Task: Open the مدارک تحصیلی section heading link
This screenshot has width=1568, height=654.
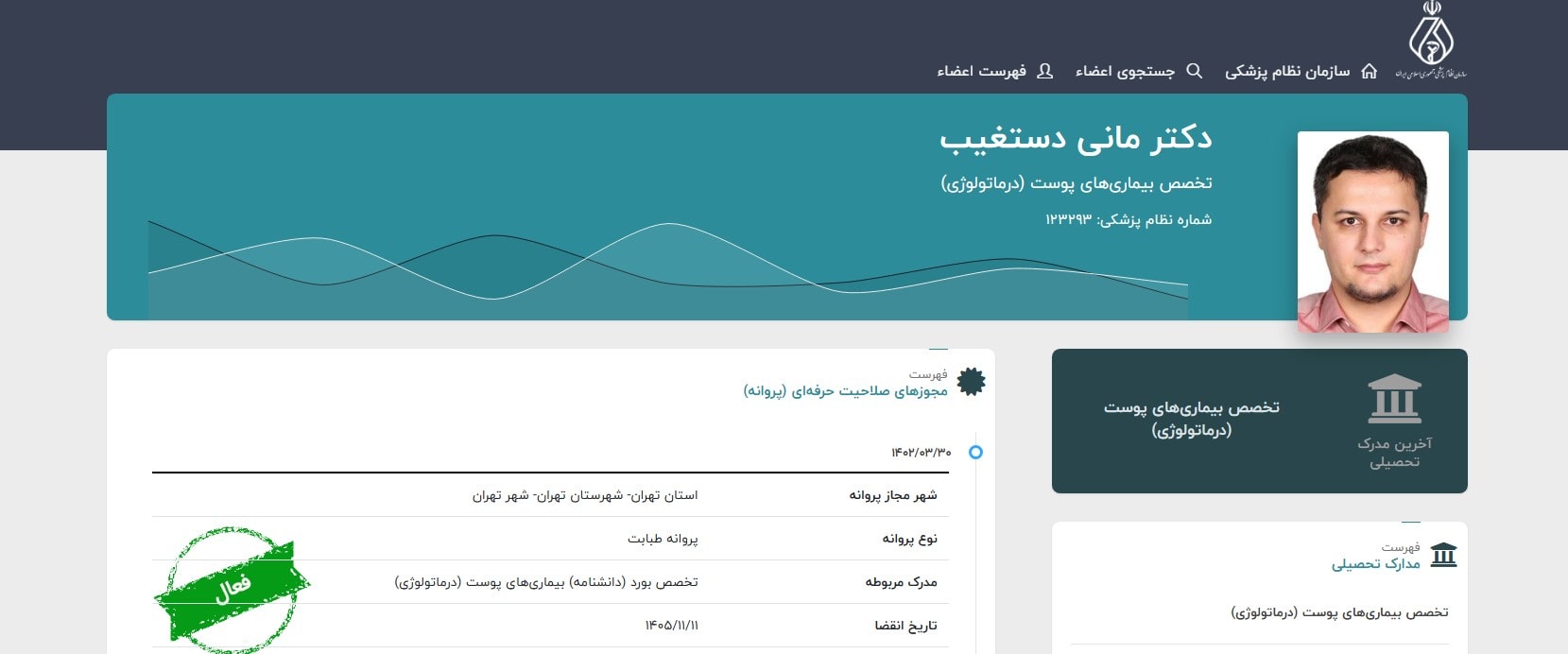Action: (1375, 564)
